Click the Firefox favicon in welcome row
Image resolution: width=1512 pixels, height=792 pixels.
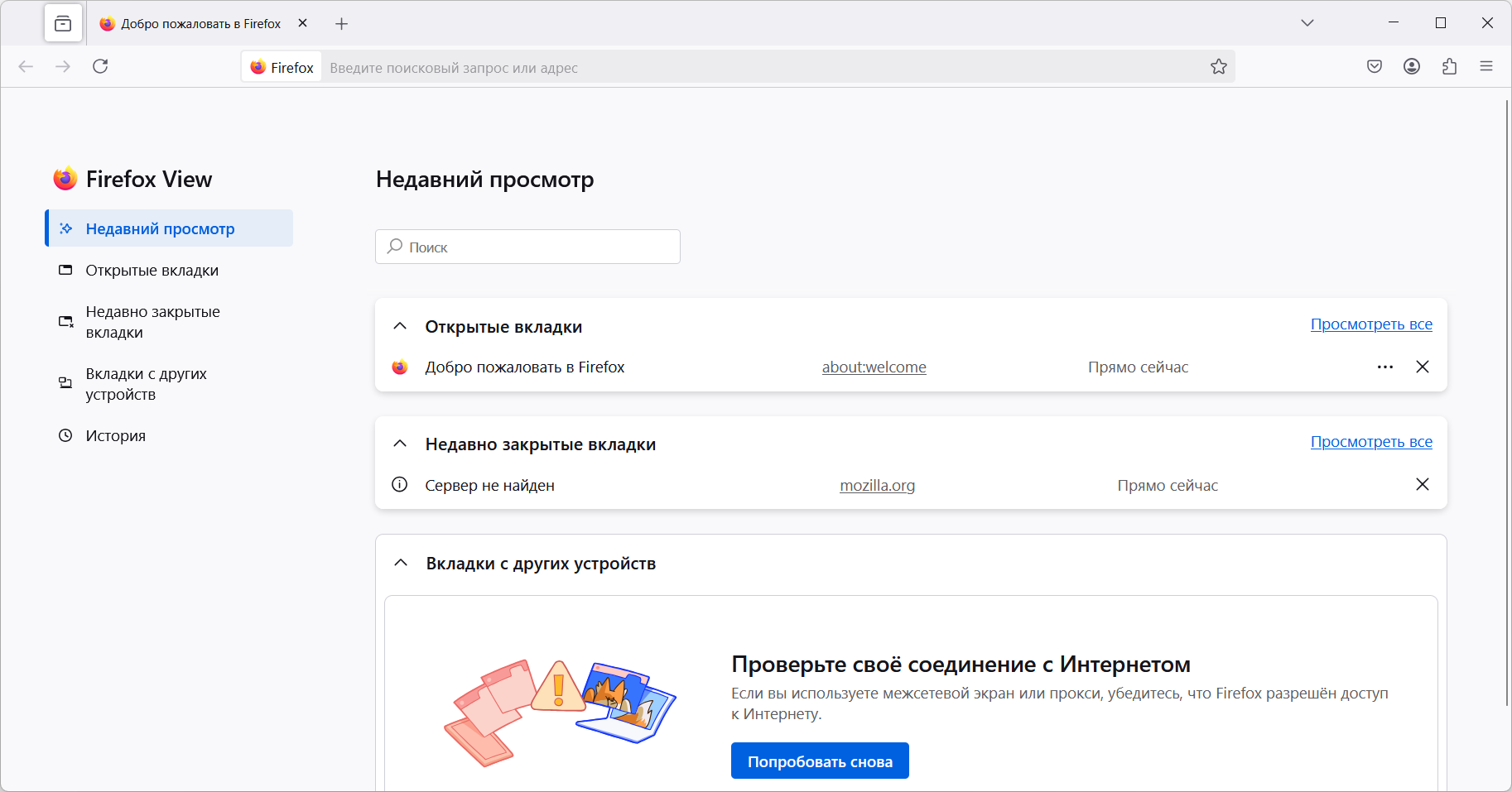tap(400, 367)
